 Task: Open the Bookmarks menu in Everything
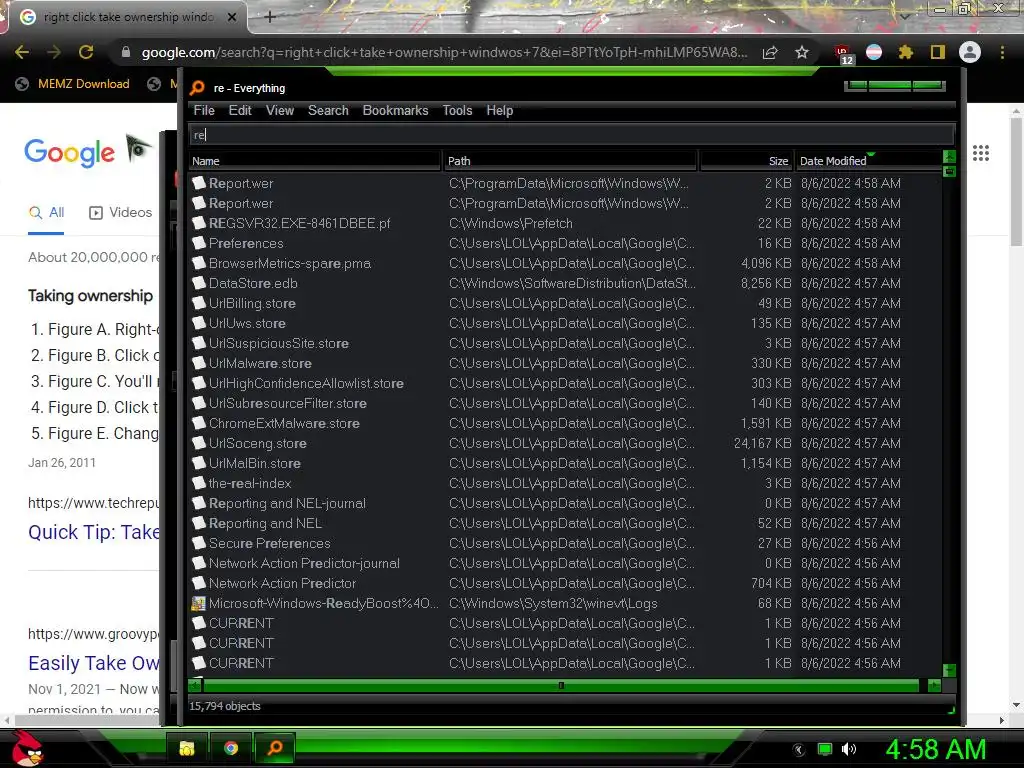(395, 110)
